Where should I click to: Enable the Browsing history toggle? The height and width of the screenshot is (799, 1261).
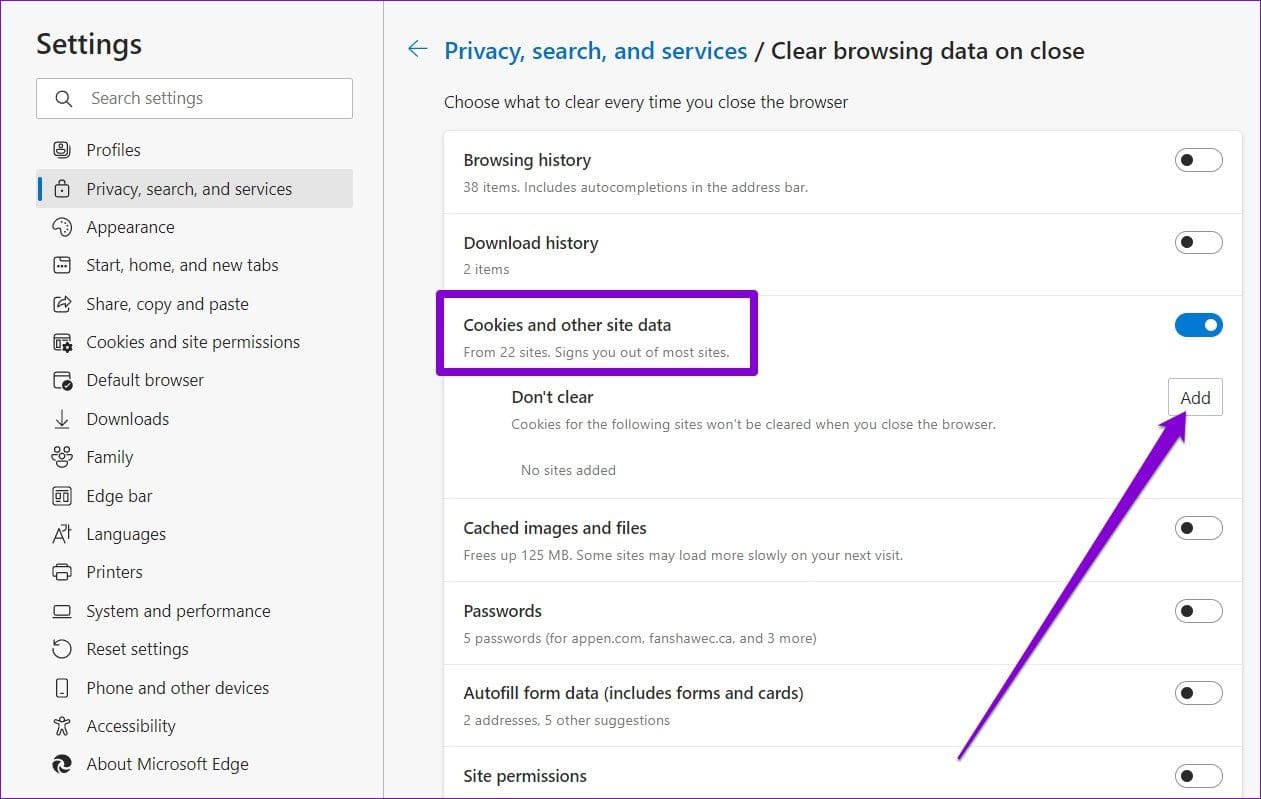tap(1198, 160)
